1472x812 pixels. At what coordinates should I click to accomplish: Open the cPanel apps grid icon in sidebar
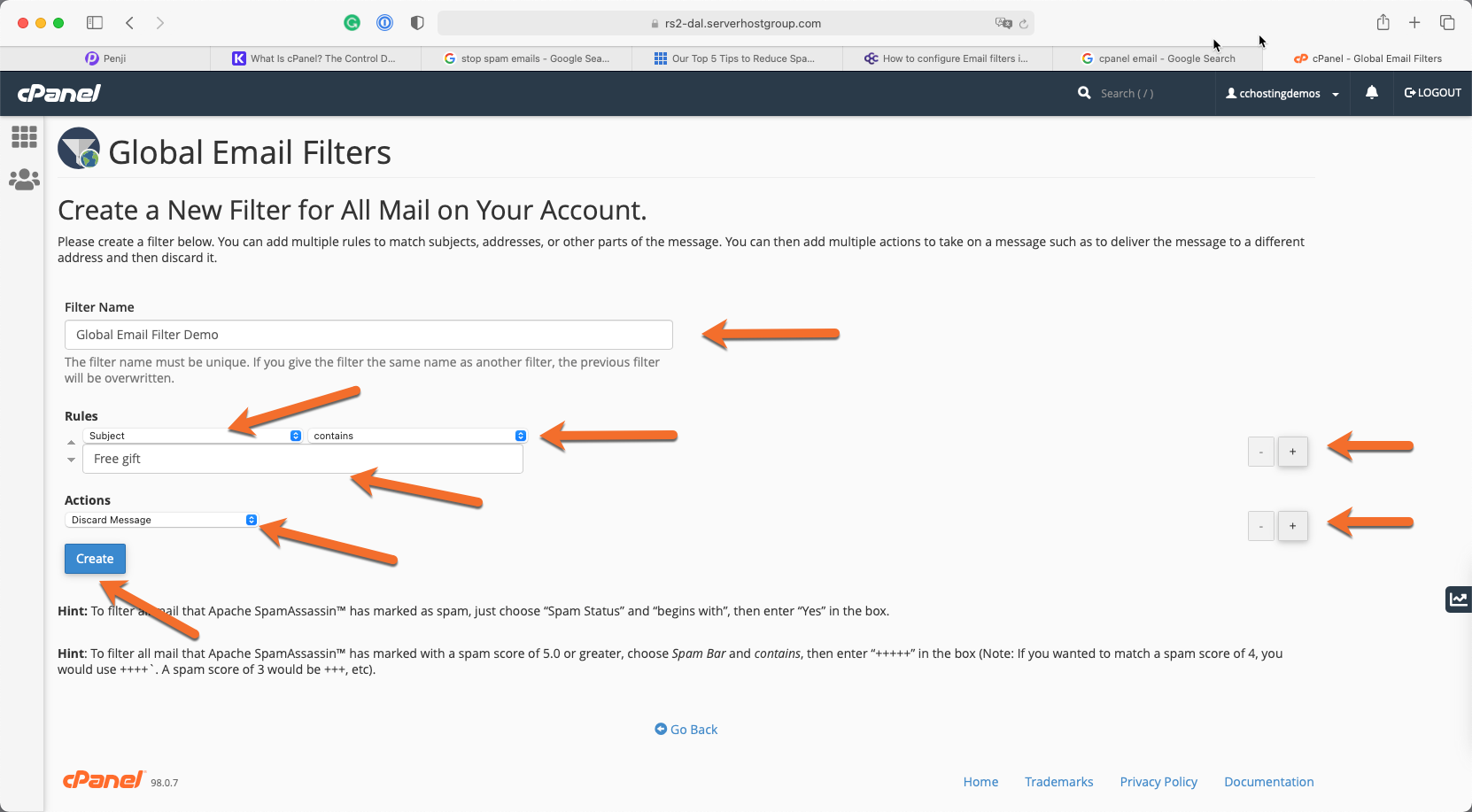pyautogui.click(x=24, y=136)
